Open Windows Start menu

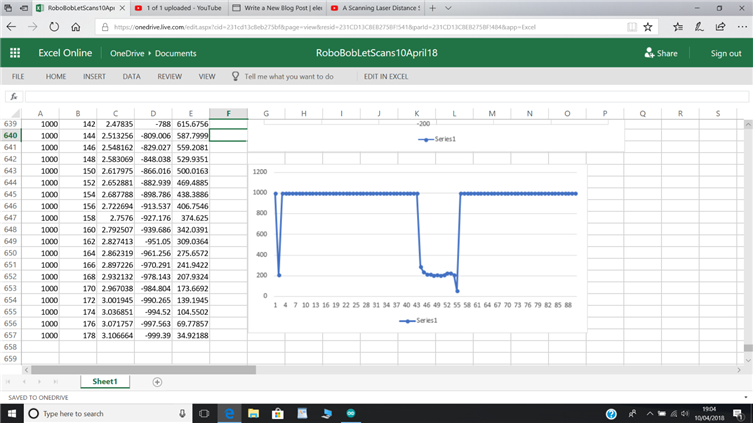point(11,413)
